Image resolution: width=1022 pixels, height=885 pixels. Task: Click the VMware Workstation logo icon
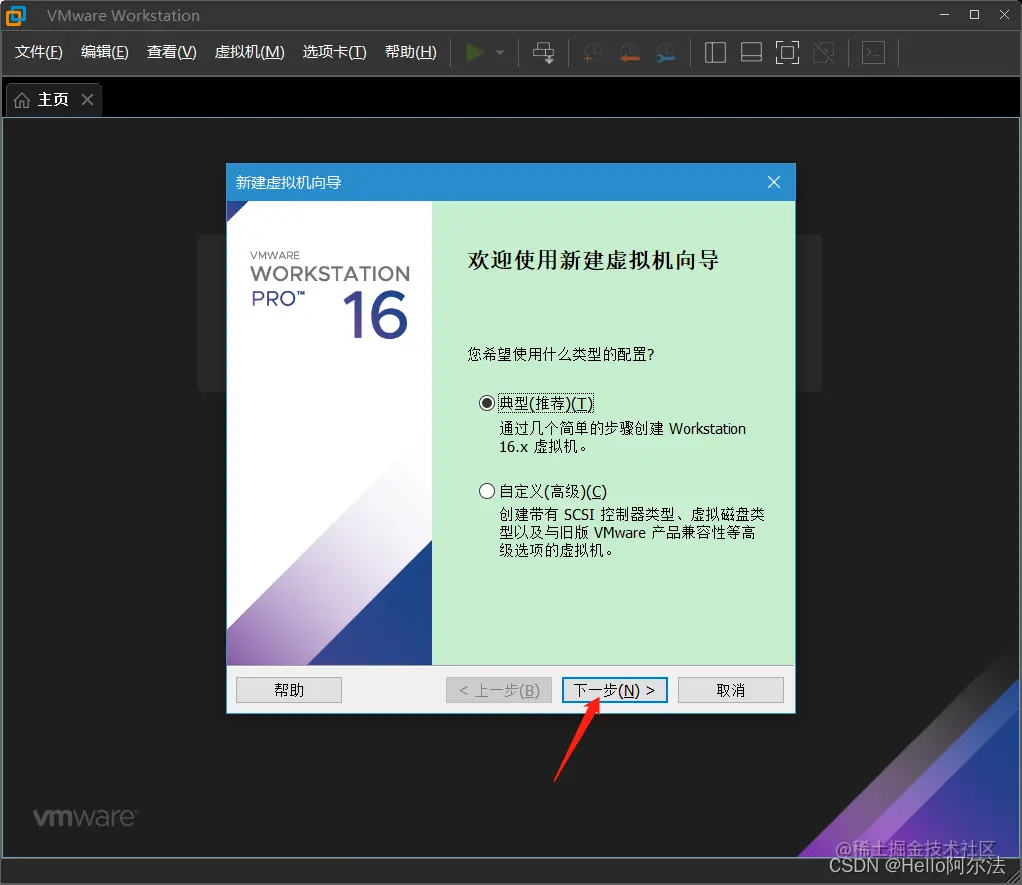tap(16, 15)
